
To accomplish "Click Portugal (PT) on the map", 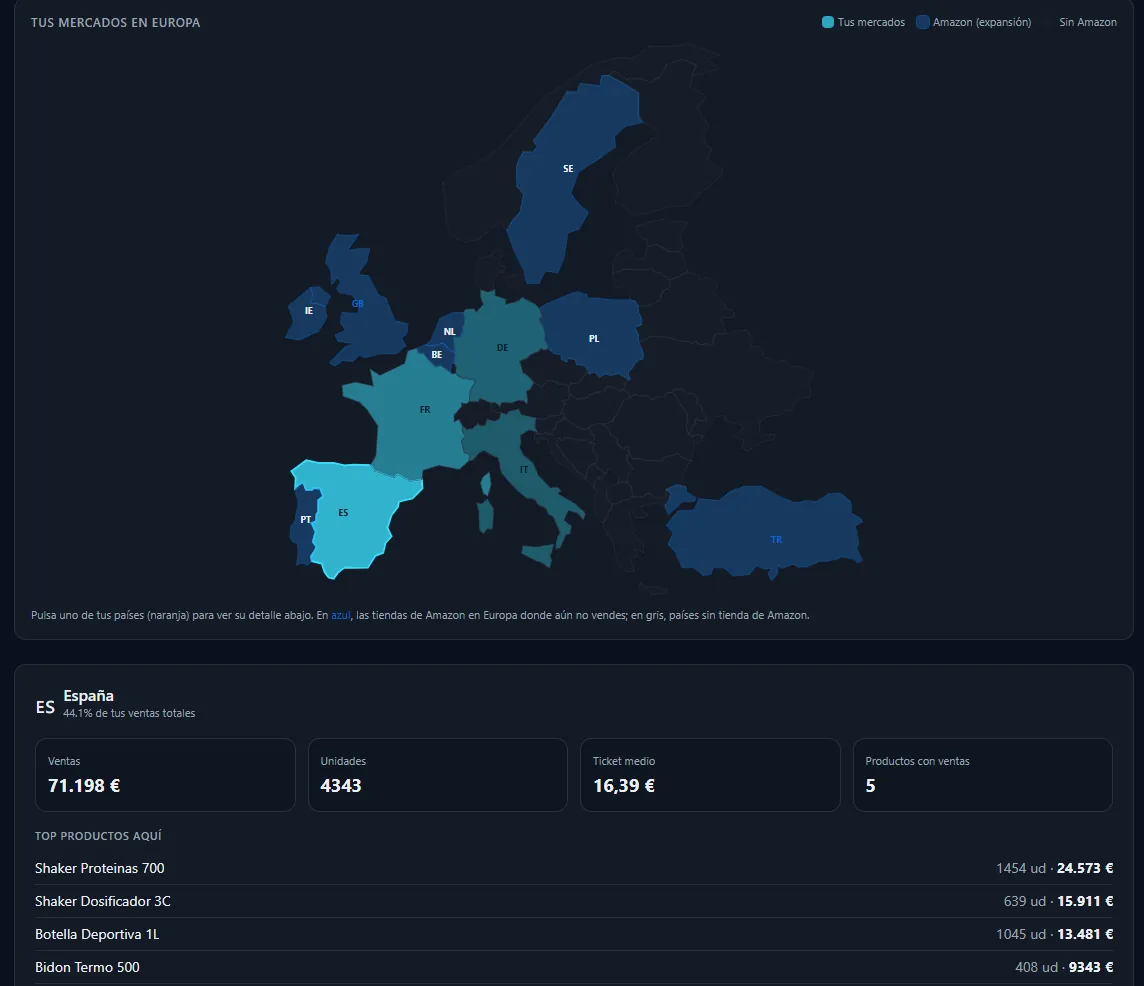I will [304, 525].
